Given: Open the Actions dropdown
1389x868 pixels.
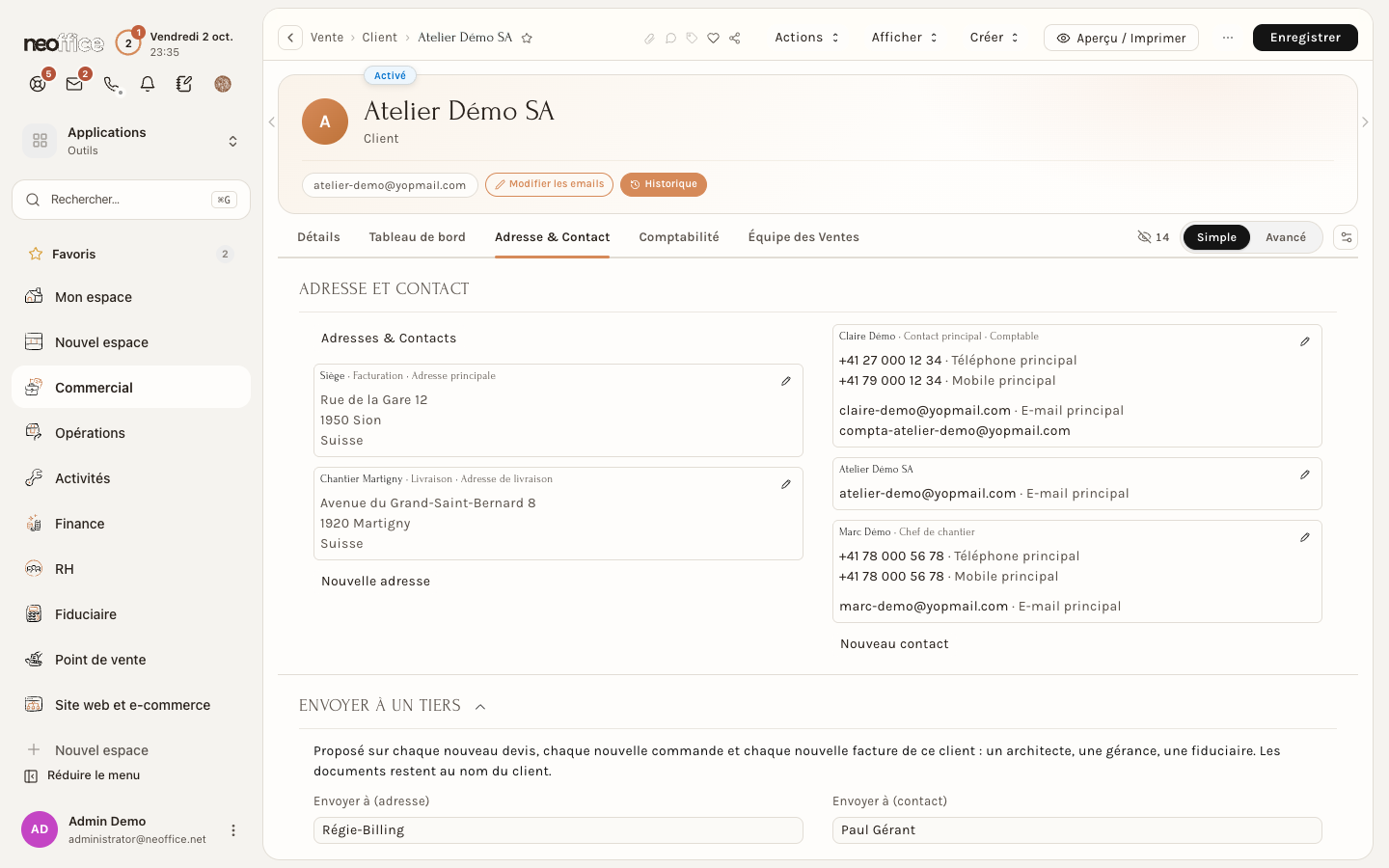Looking at the screenshot, I should [x=807, y=38].
